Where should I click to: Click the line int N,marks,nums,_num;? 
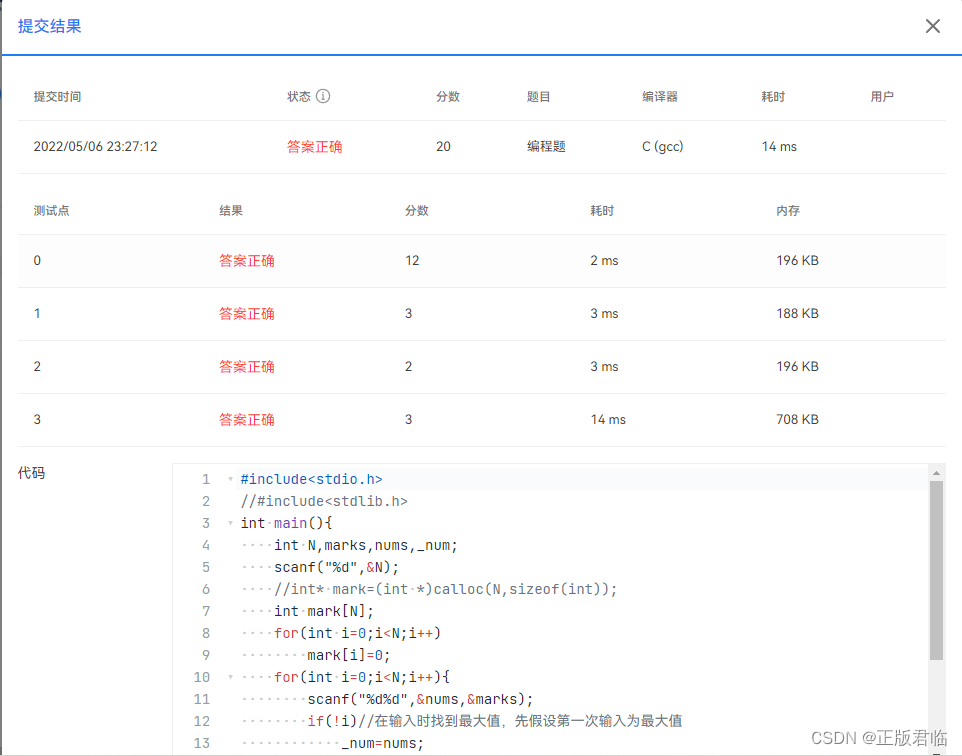(x=366, y=546)
